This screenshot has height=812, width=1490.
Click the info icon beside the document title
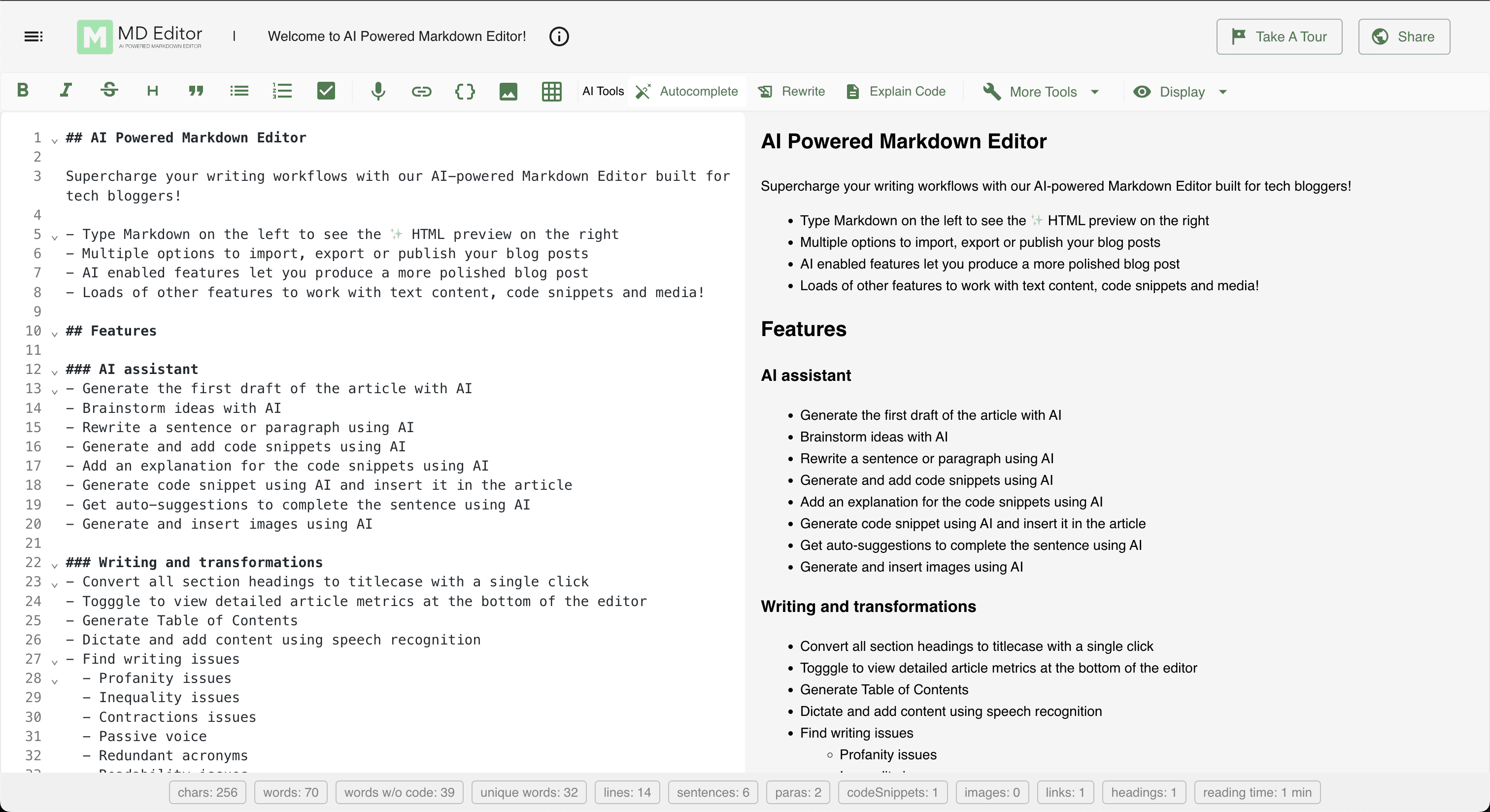click(559, 36)
